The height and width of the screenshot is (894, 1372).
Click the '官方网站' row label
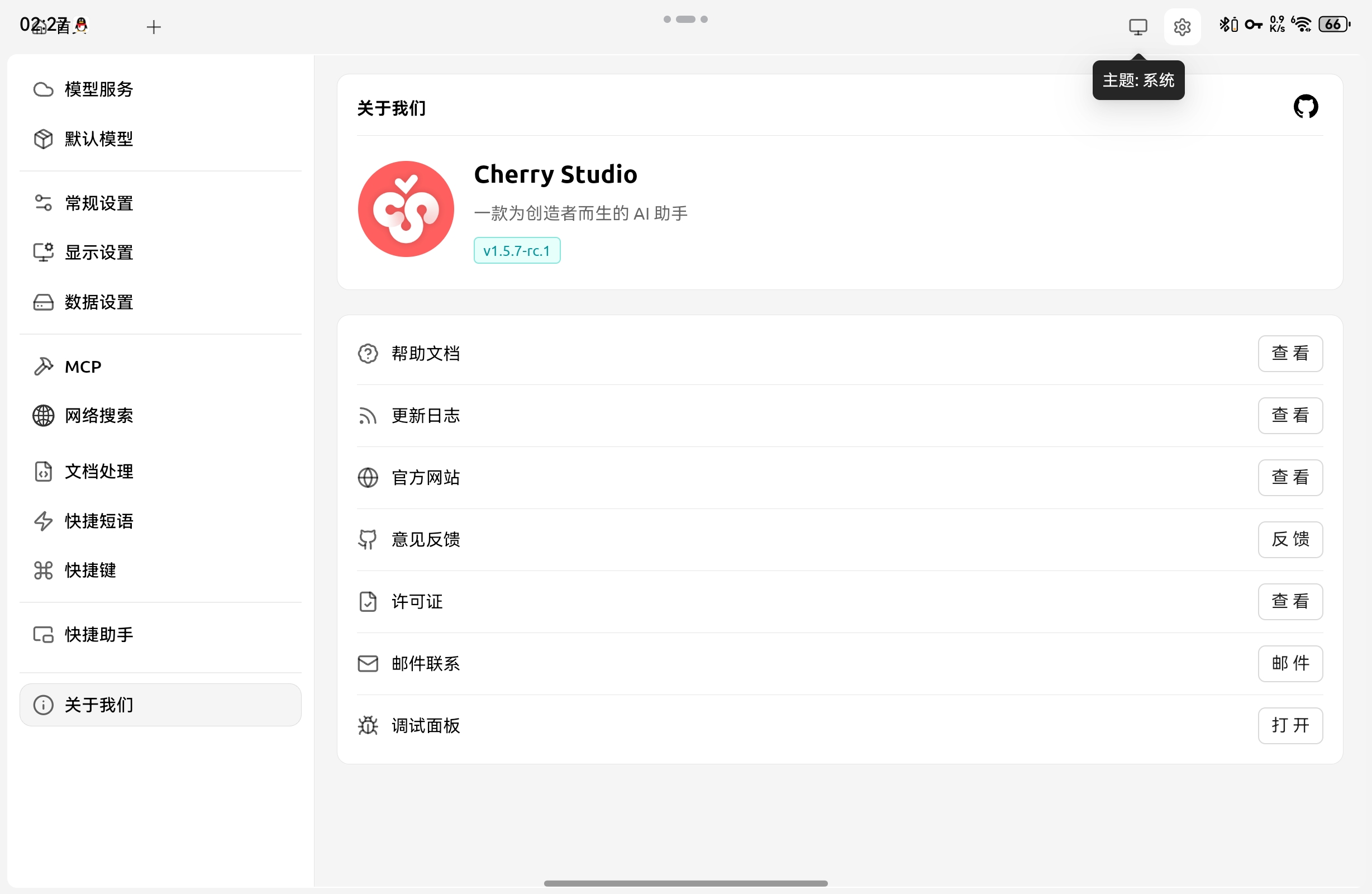point(426,478)
